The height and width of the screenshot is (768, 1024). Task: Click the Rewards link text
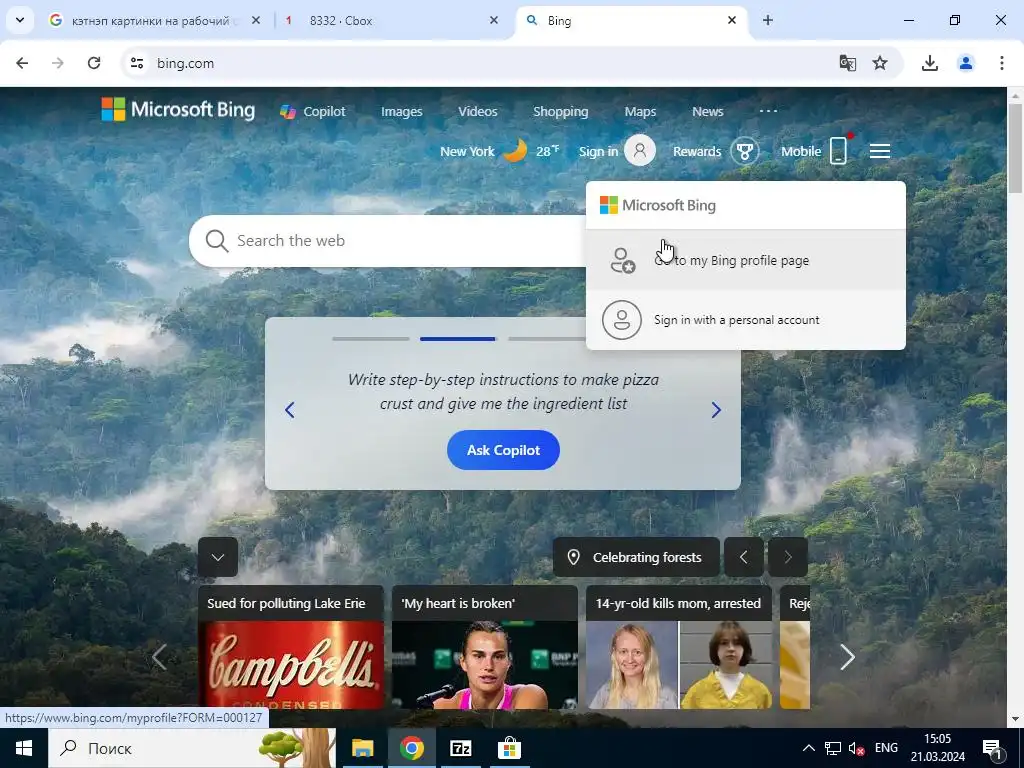tap(697, 152)
